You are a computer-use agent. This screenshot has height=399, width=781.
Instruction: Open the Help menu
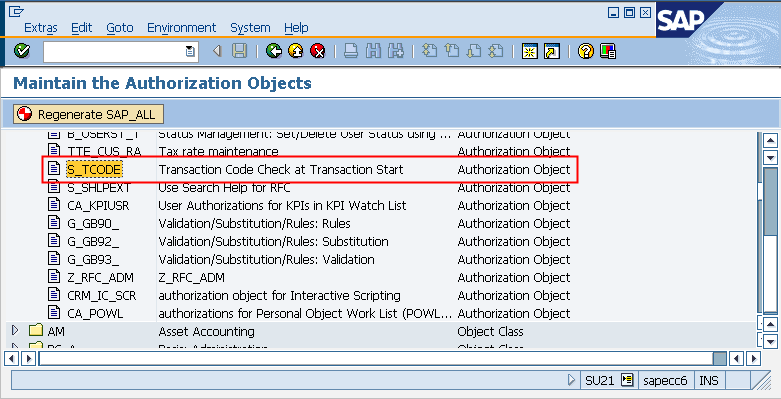point(296,28)
